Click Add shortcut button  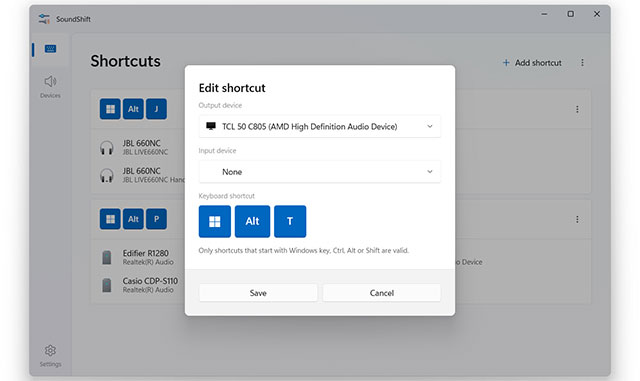[x=532, y=63]
